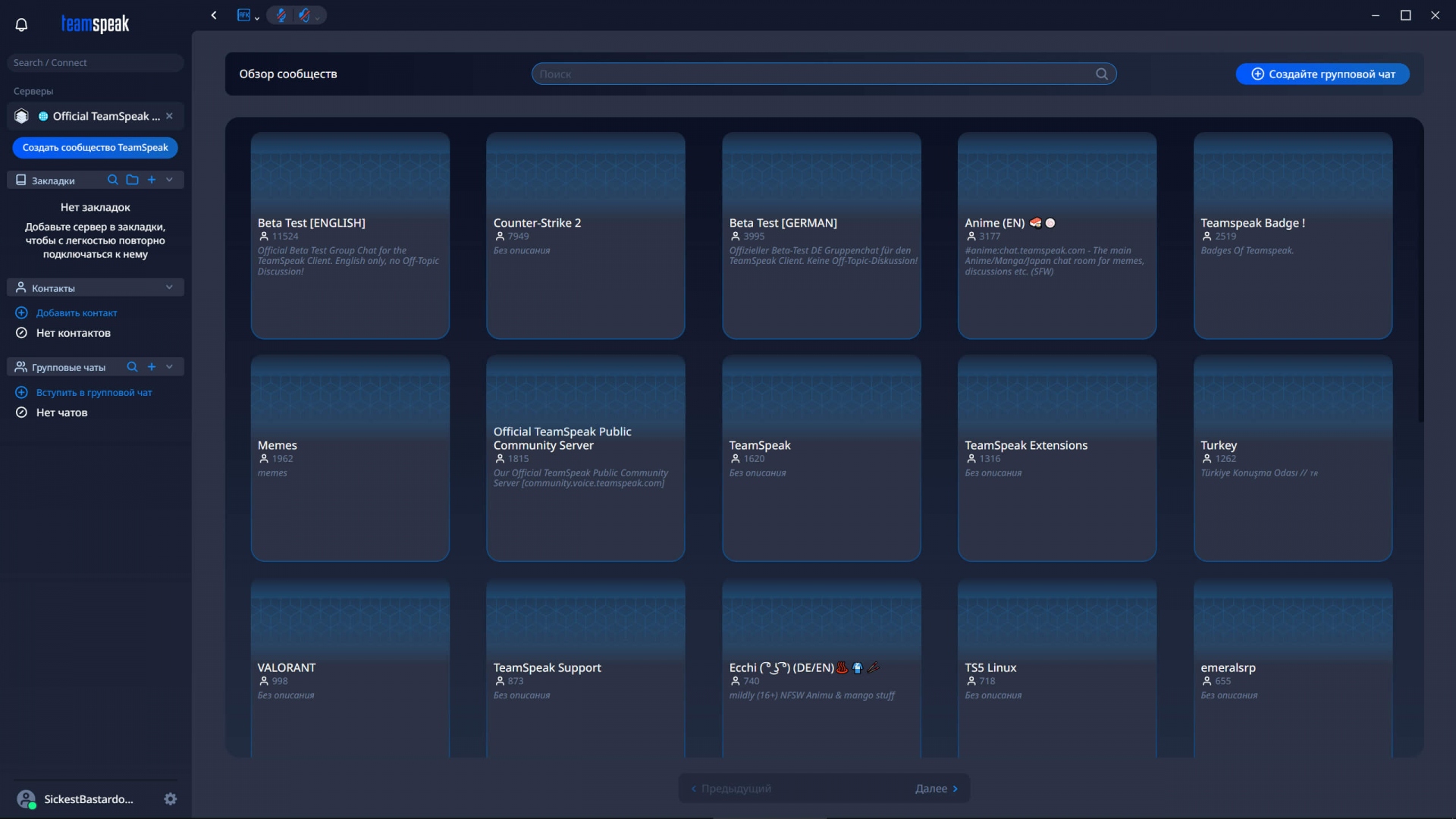Open the notifications bell

point(21,24)
